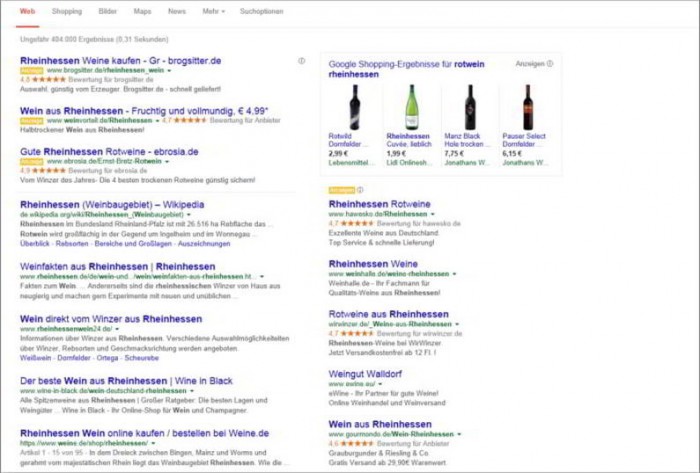Click the info icon beside the sidebar Anzeigen label

click(x=360, y=190)
